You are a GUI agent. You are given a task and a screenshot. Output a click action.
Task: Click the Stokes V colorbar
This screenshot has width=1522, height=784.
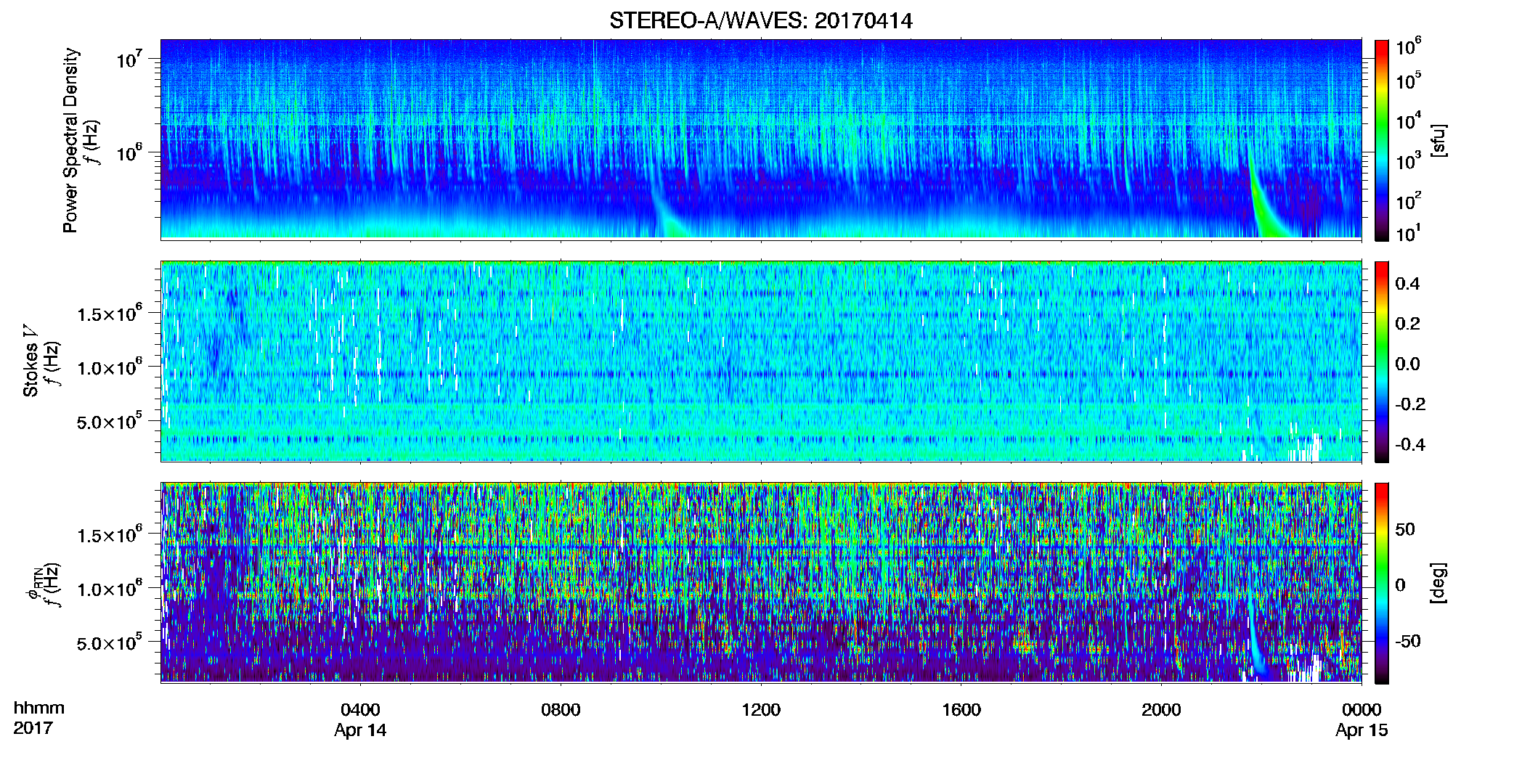[1382, 362]
